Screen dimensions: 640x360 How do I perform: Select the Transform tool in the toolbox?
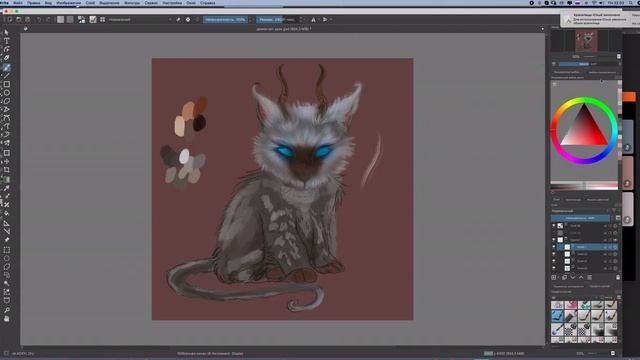tap(7, 153)
